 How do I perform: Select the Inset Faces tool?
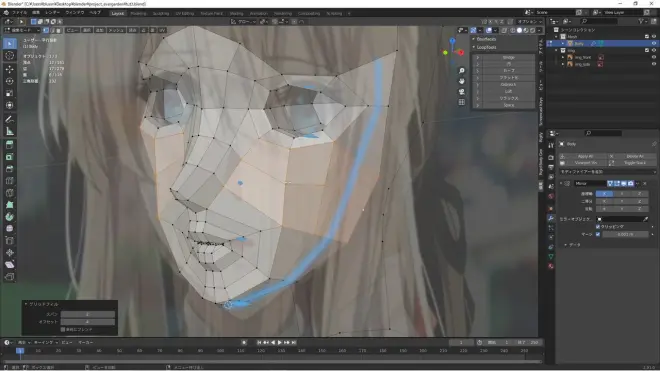(x=10, y=157)
